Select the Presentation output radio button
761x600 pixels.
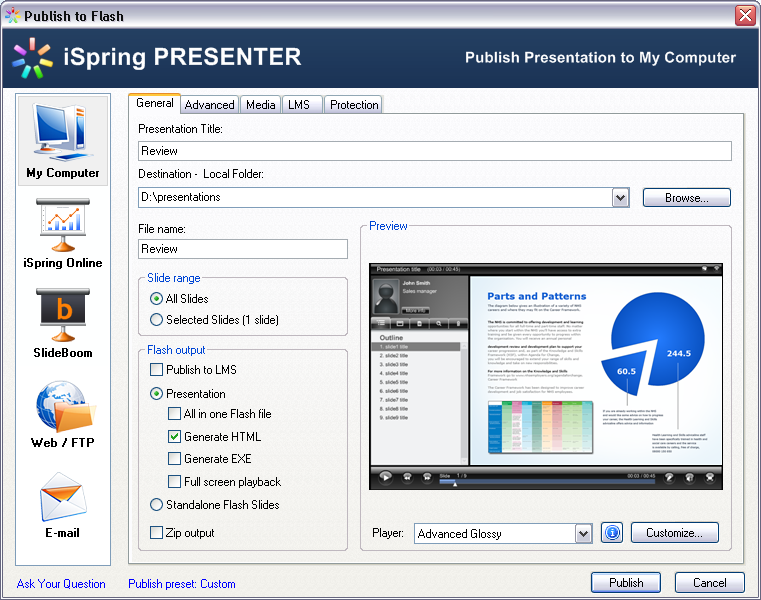click(x=156, y=394)
